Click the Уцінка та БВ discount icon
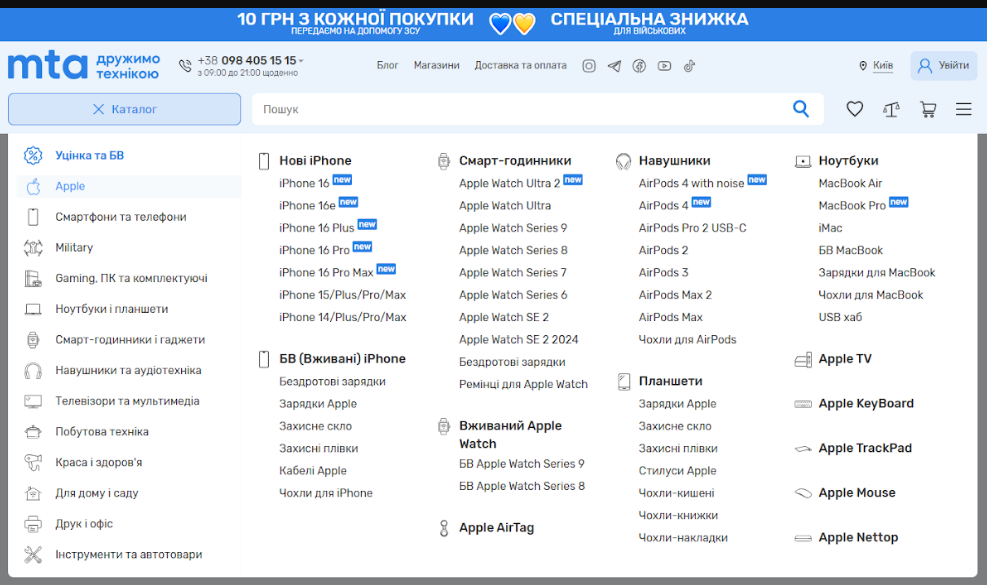The height and width of the screenshot is (585, 987). click(x=33, y=155)
